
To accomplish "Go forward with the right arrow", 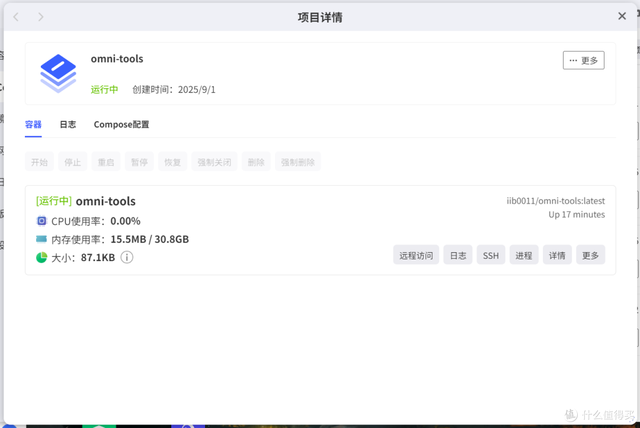I will (x=40, y=17).
